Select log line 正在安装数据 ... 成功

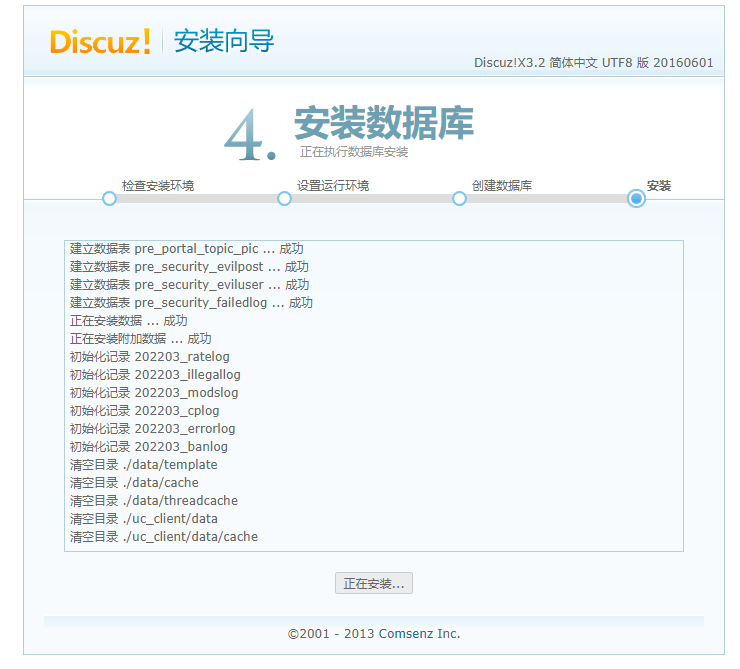128,321
